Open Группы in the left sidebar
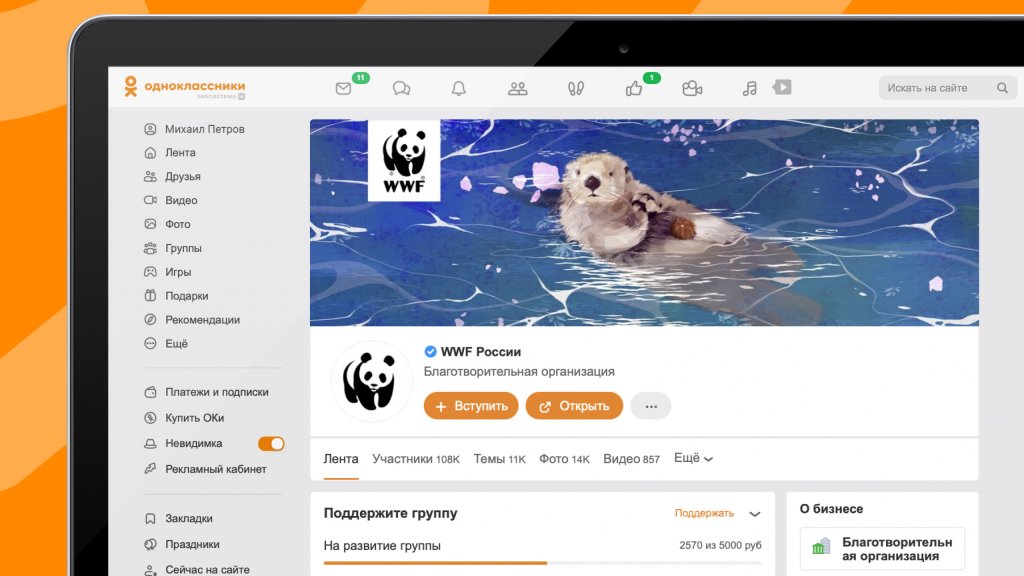 (183, 248)
